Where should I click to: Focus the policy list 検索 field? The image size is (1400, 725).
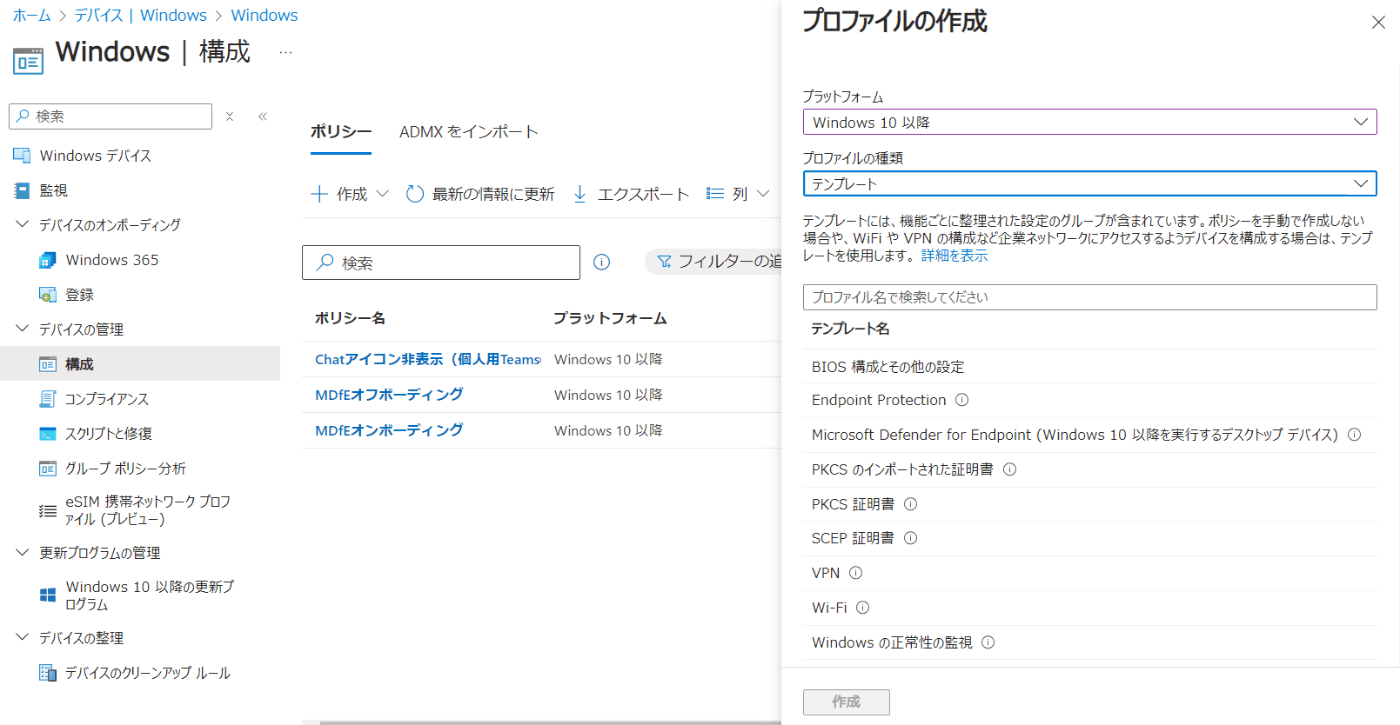(441, 262)
